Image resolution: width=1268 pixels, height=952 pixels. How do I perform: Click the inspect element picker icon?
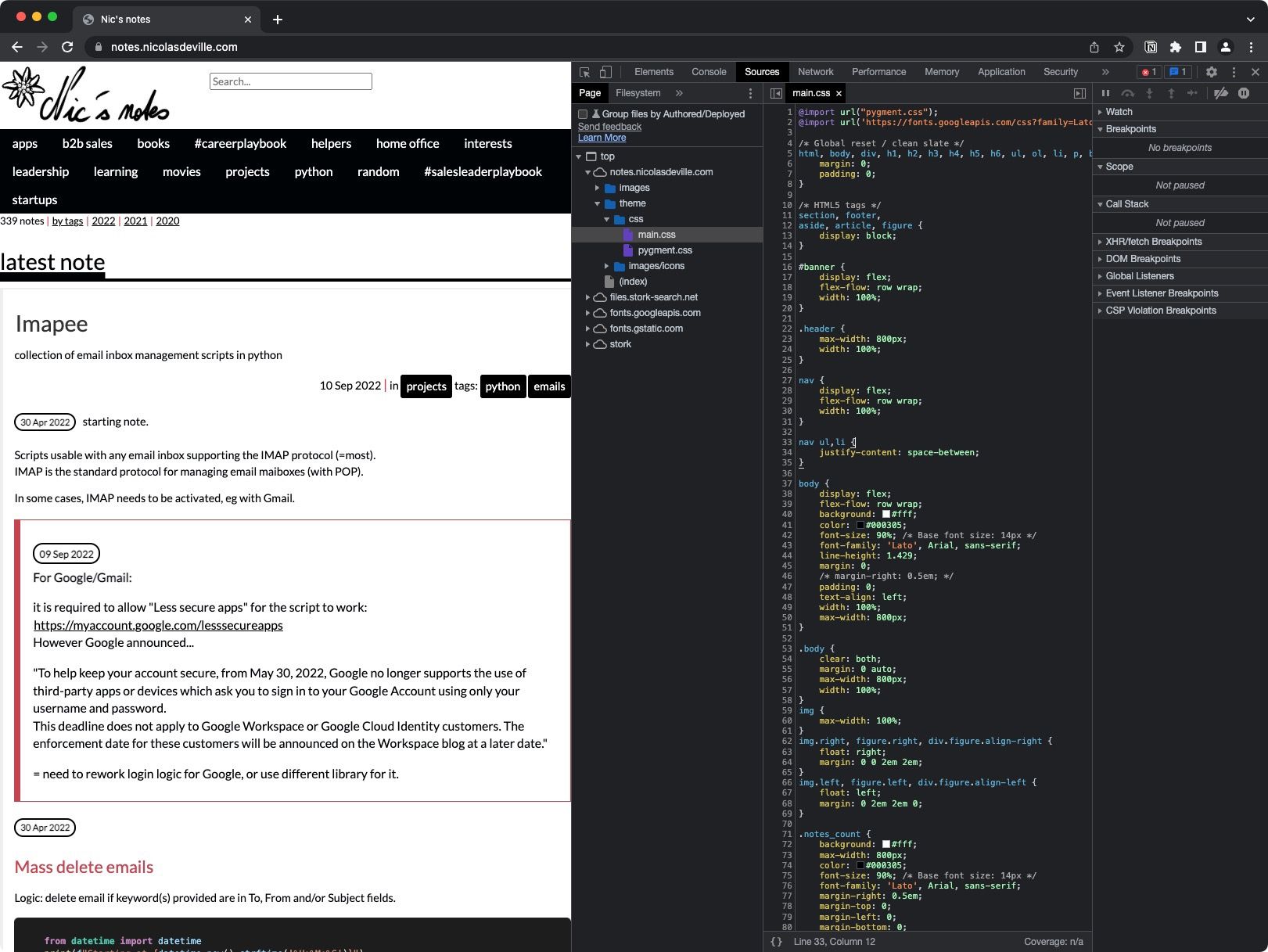[x=584, y=72]
